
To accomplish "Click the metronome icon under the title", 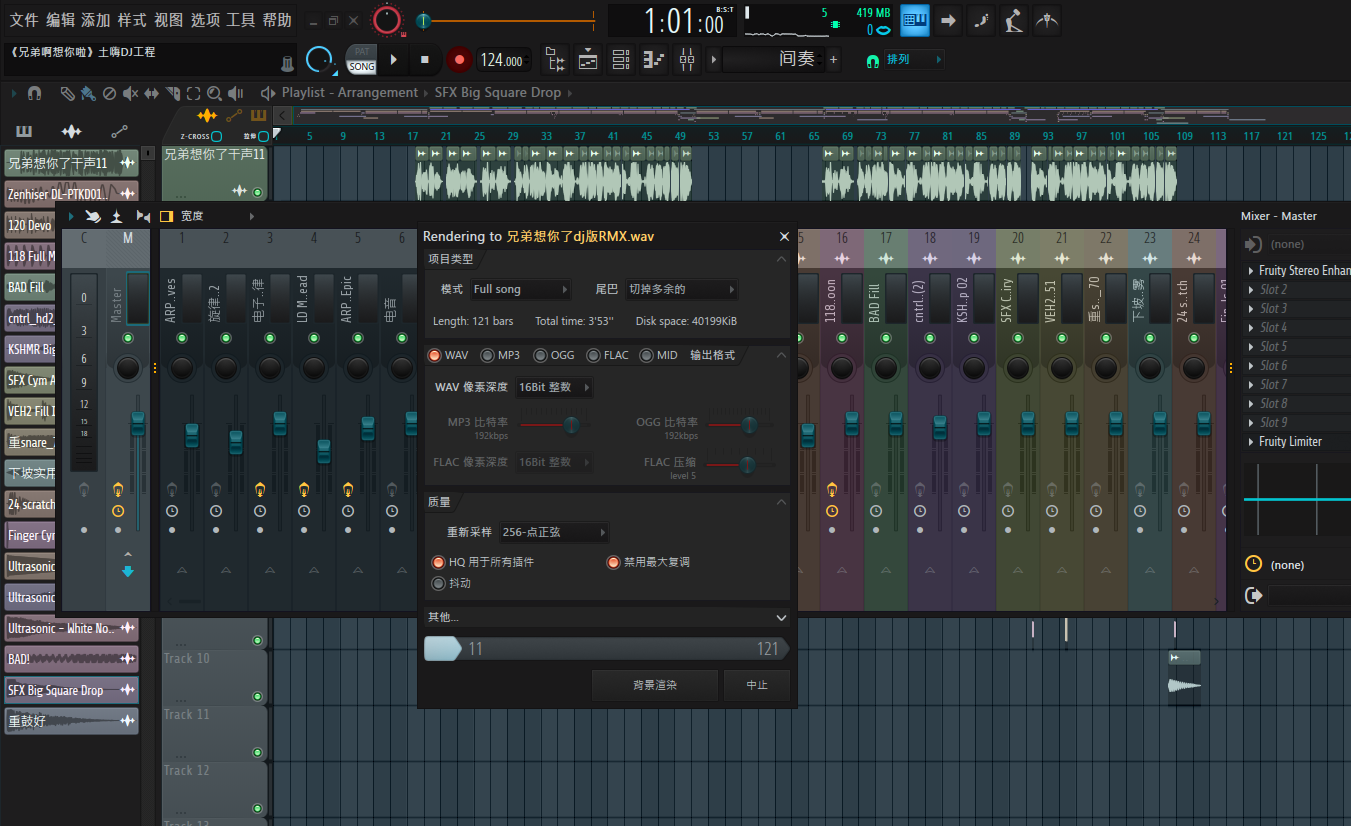I will pos(288,63).
